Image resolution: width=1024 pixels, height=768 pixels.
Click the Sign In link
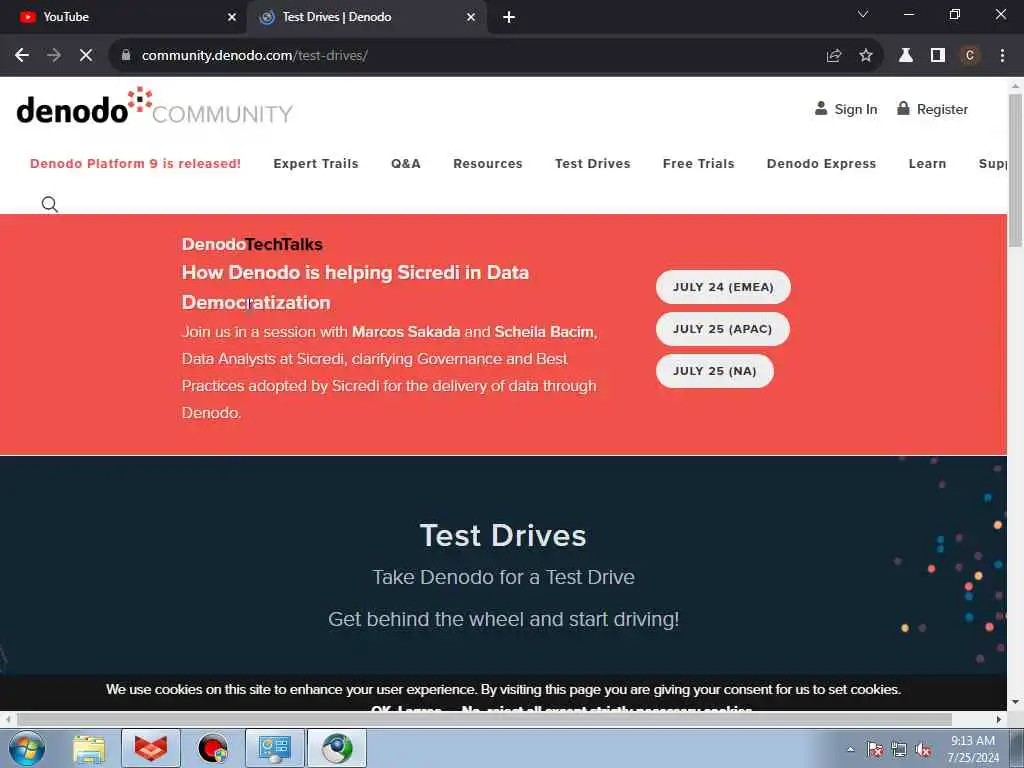pyautogui.click(x=846, y=109)
